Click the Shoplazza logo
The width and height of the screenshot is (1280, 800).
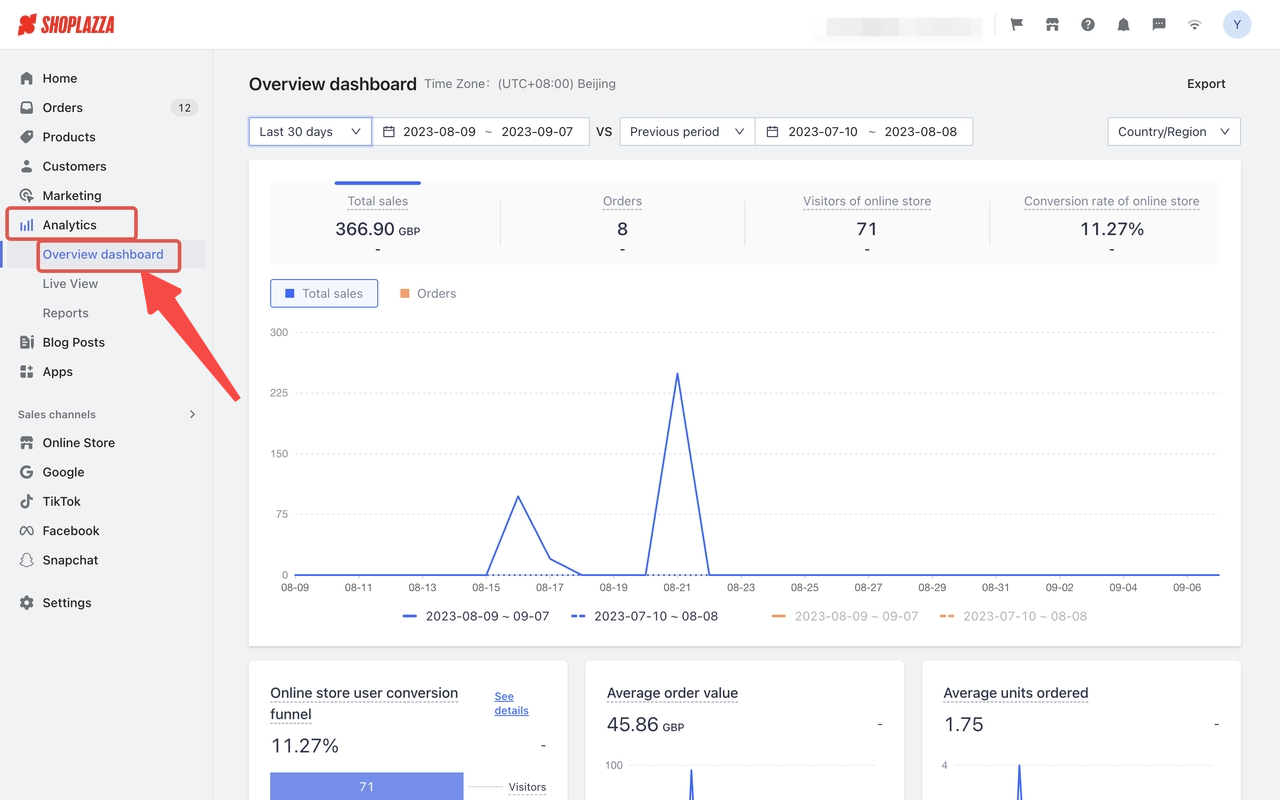pyautogui.click(x=66, y=24)
